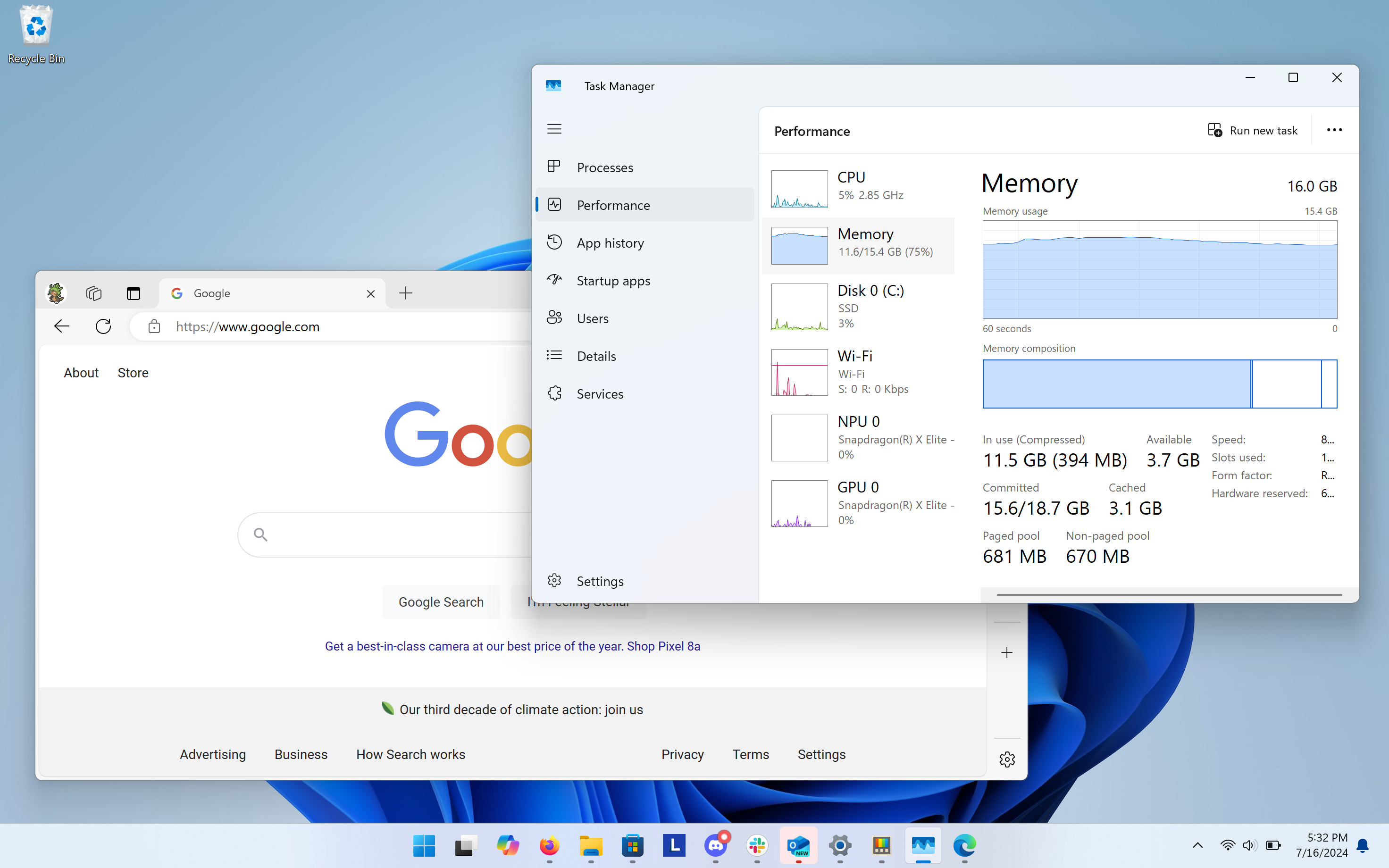Open Microsoft Edge from the taskbar
This screenshot has height=868, width=1389.
pos(964,845)
